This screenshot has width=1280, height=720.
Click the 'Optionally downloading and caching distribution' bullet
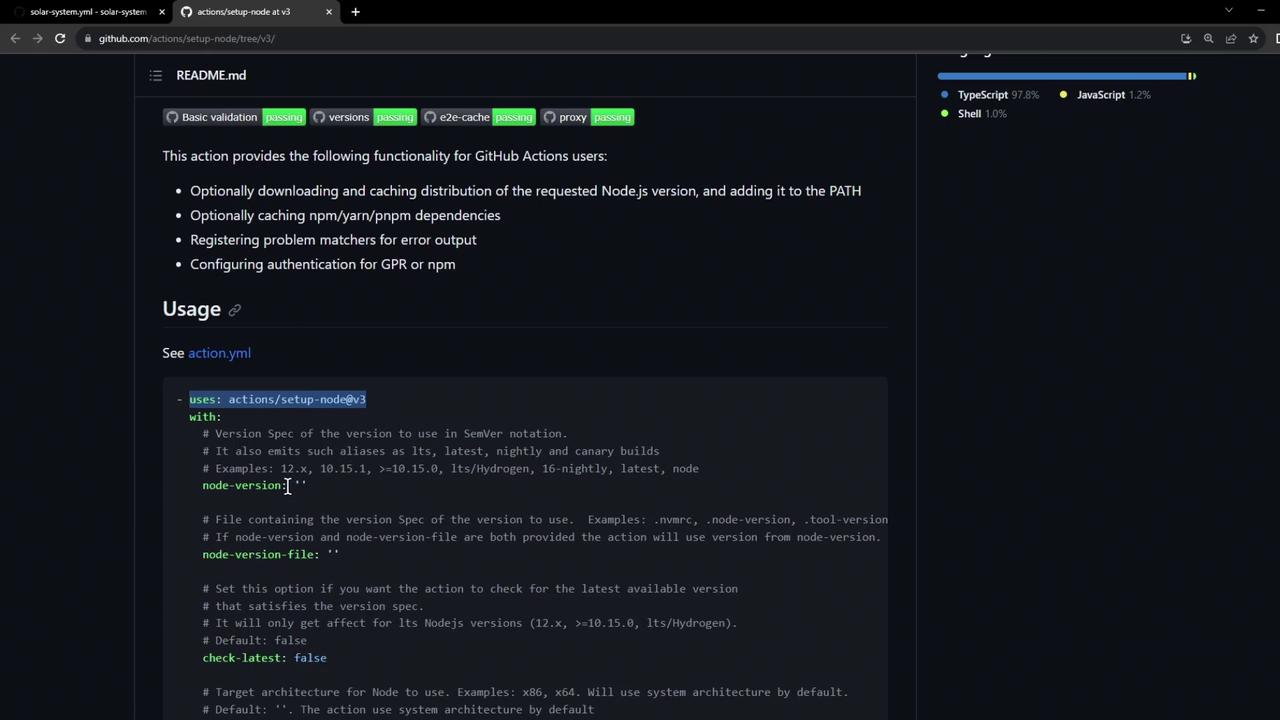(525, 191)
